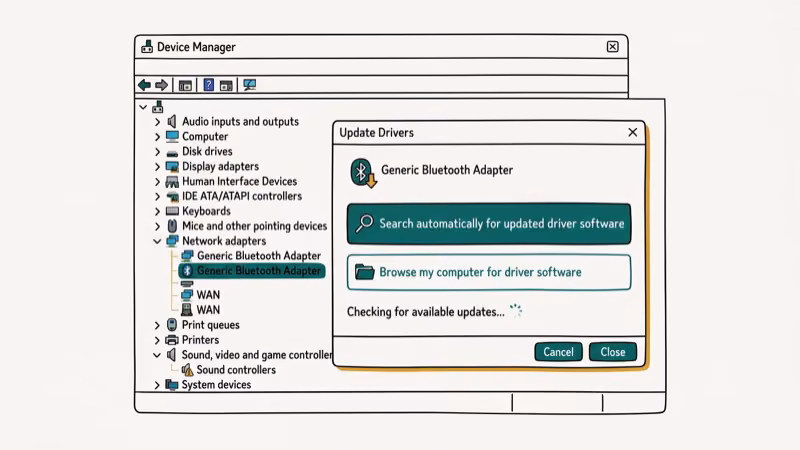Expand Mice and other pointing devices
The width and height of the screenshot is (800, 450).
(x=157, y=226)
